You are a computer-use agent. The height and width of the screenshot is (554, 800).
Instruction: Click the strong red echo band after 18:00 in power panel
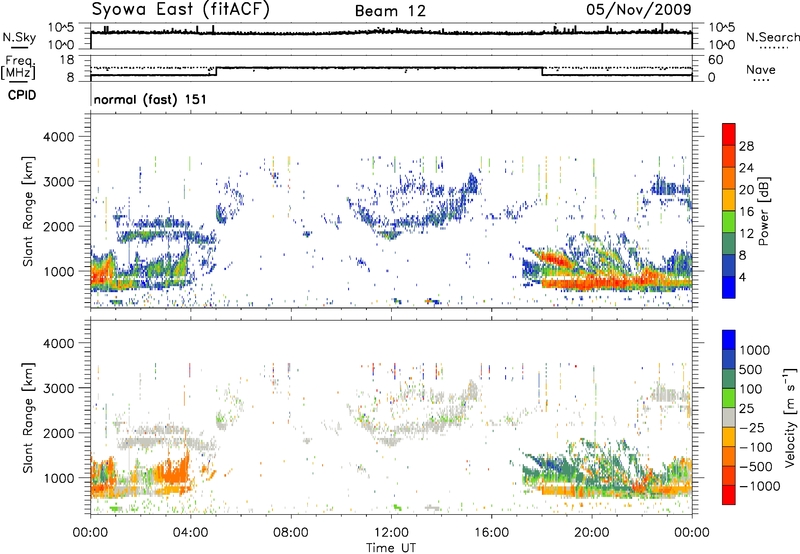[x=587, y=282]
